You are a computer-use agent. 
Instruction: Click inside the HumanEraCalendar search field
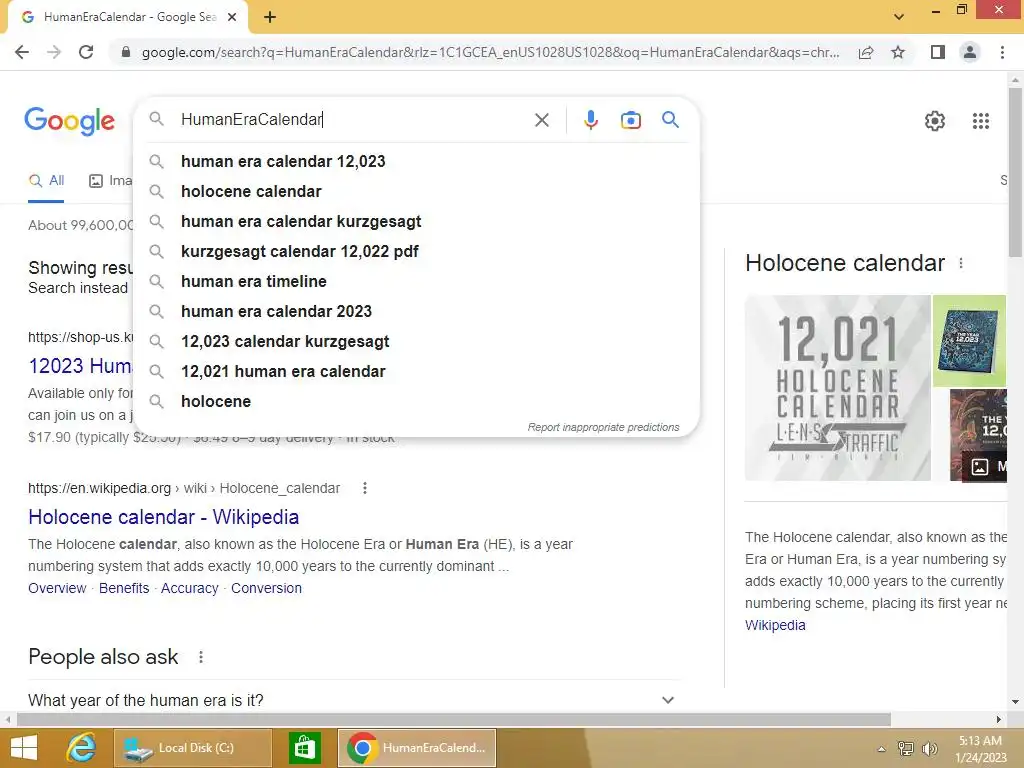pyautogui.click(x=353, y=120)
